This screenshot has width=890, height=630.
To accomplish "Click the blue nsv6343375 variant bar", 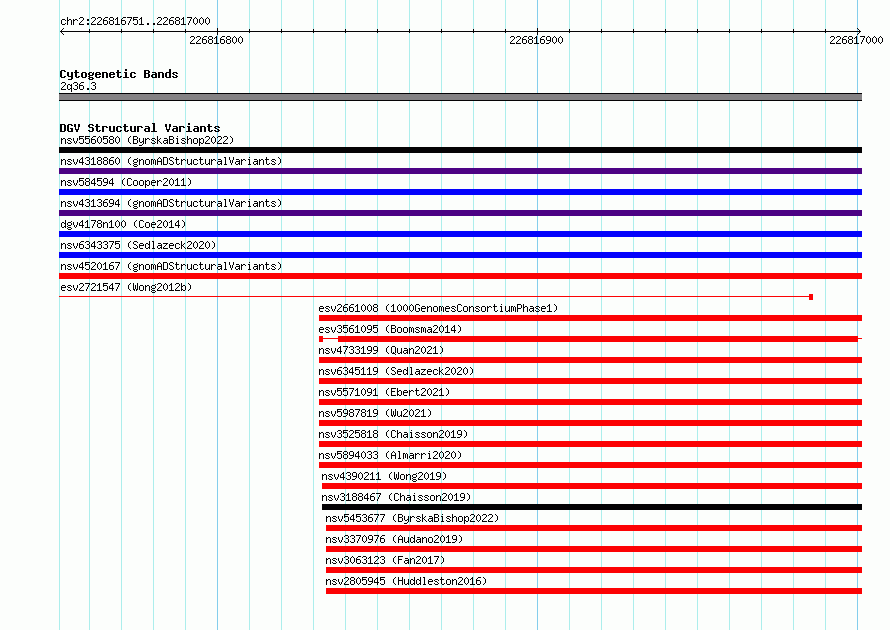I will tap(460, 255).
